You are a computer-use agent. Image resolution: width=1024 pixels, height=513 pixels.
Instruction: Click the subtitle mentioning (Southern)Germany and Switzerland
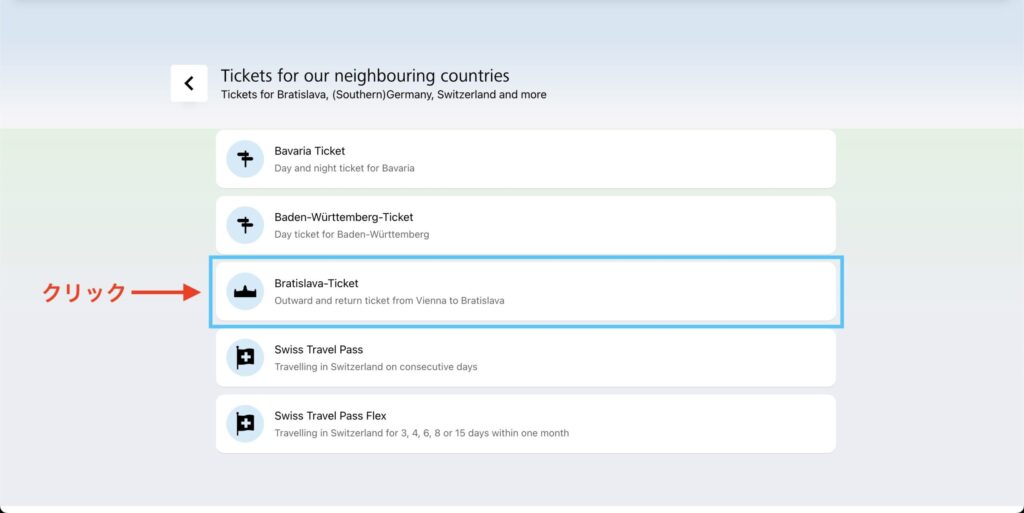coord(383,95)
